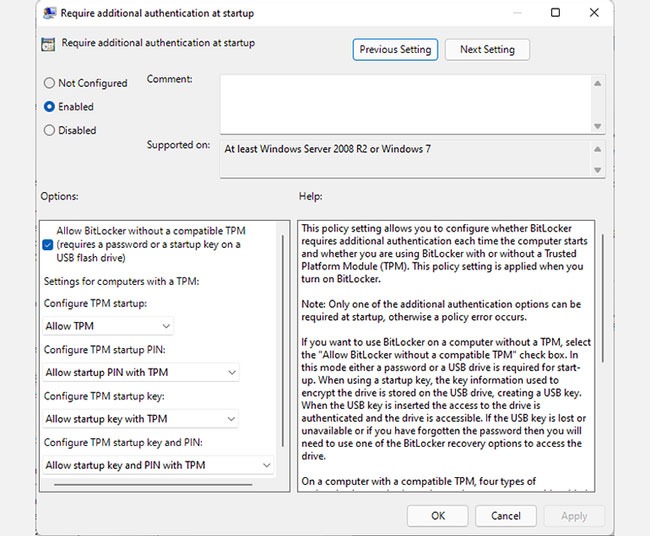Click the 'Supported on:' label
Image resolution: width=650 pixels, height=536 pixels.
pos(178,145)
